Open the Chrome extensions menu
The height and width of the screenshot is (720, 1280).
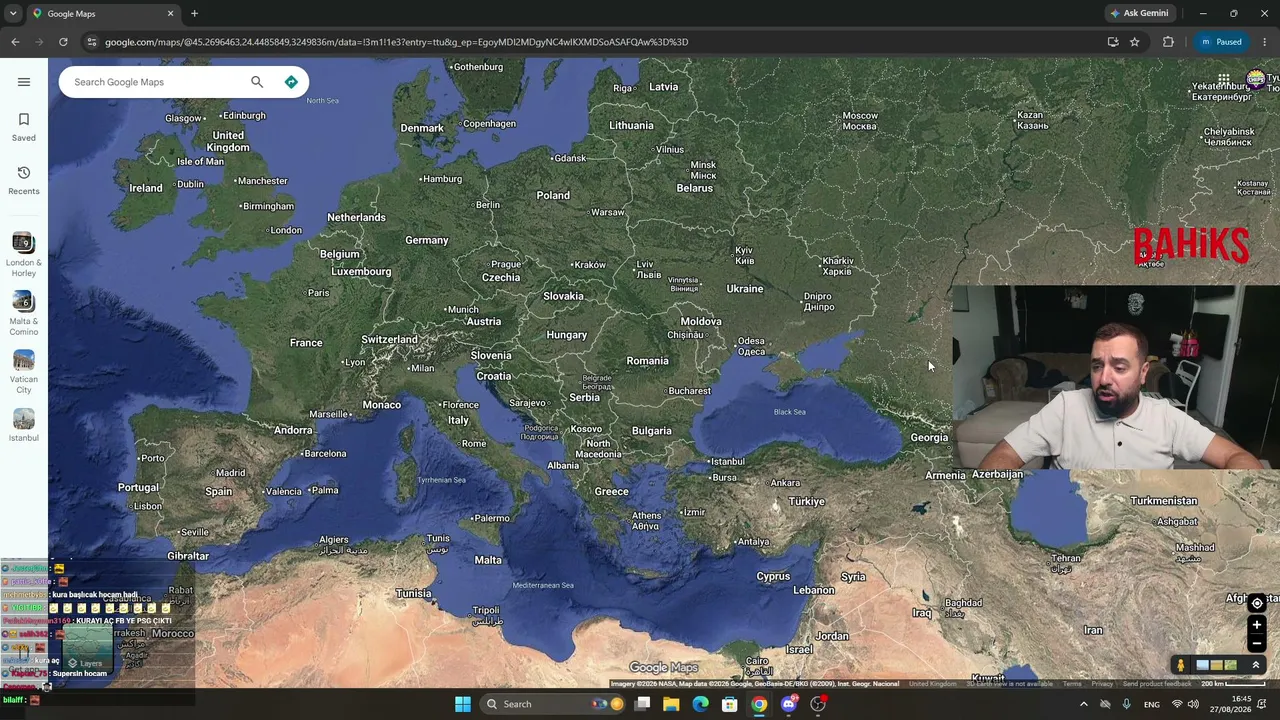pos(1168,42)
